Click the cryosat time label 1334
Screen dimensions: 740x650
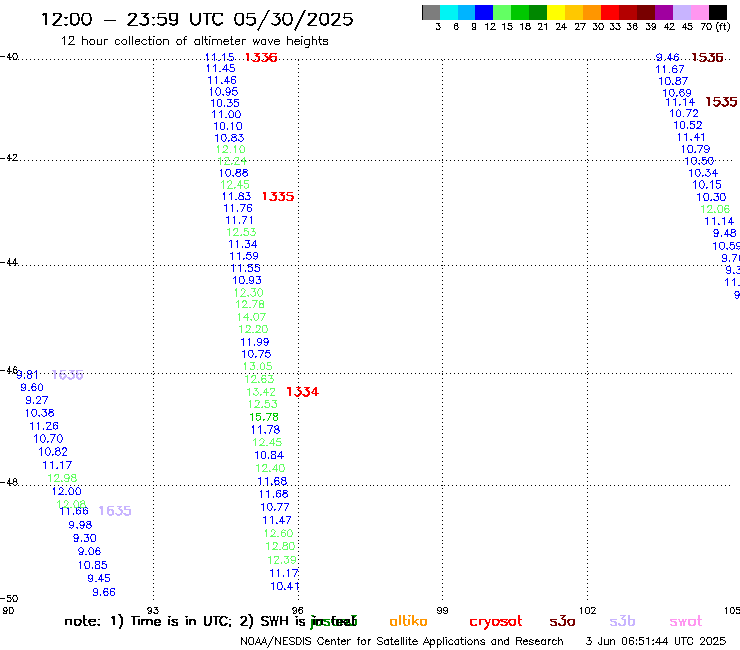[303, 391]
